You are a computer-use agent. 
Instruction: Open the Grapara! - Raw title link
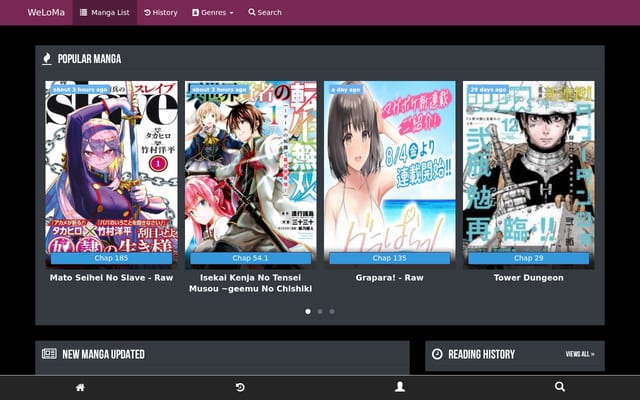[390, 278]
